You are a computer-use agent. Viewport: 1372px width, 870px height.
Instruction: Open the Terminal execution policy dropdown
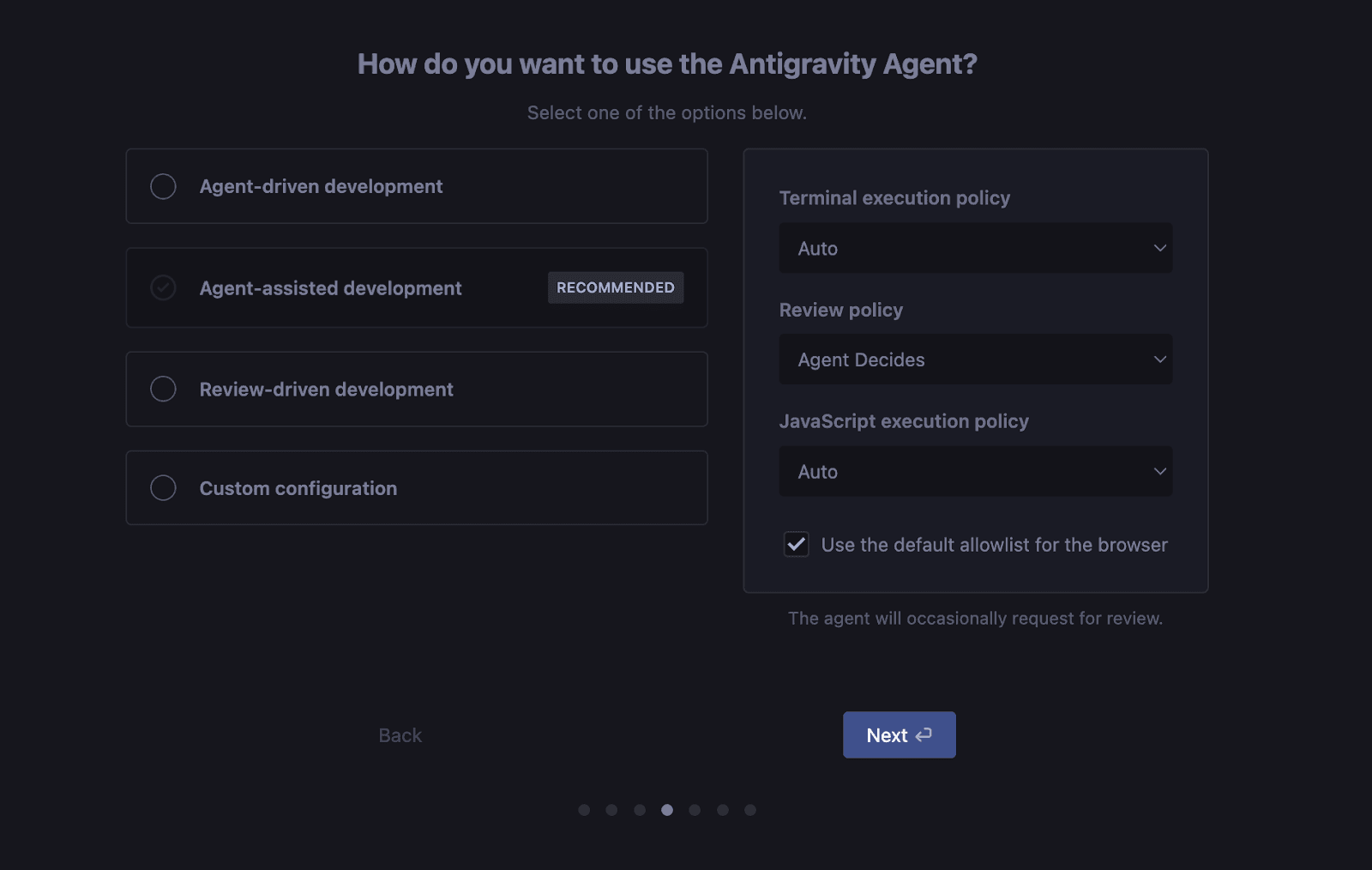pos(975,248)
